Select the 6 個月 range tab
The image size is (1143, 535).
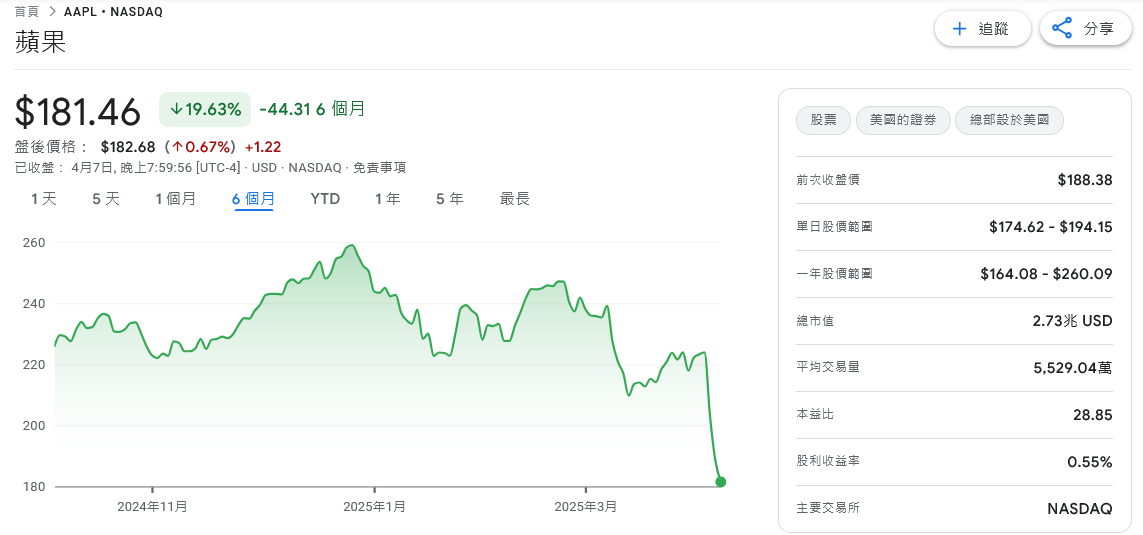254,198
